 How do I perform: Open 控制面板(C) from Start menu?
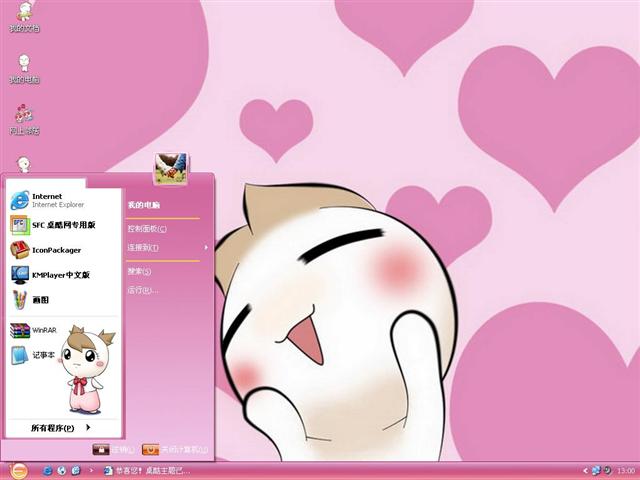pos(146,229)
